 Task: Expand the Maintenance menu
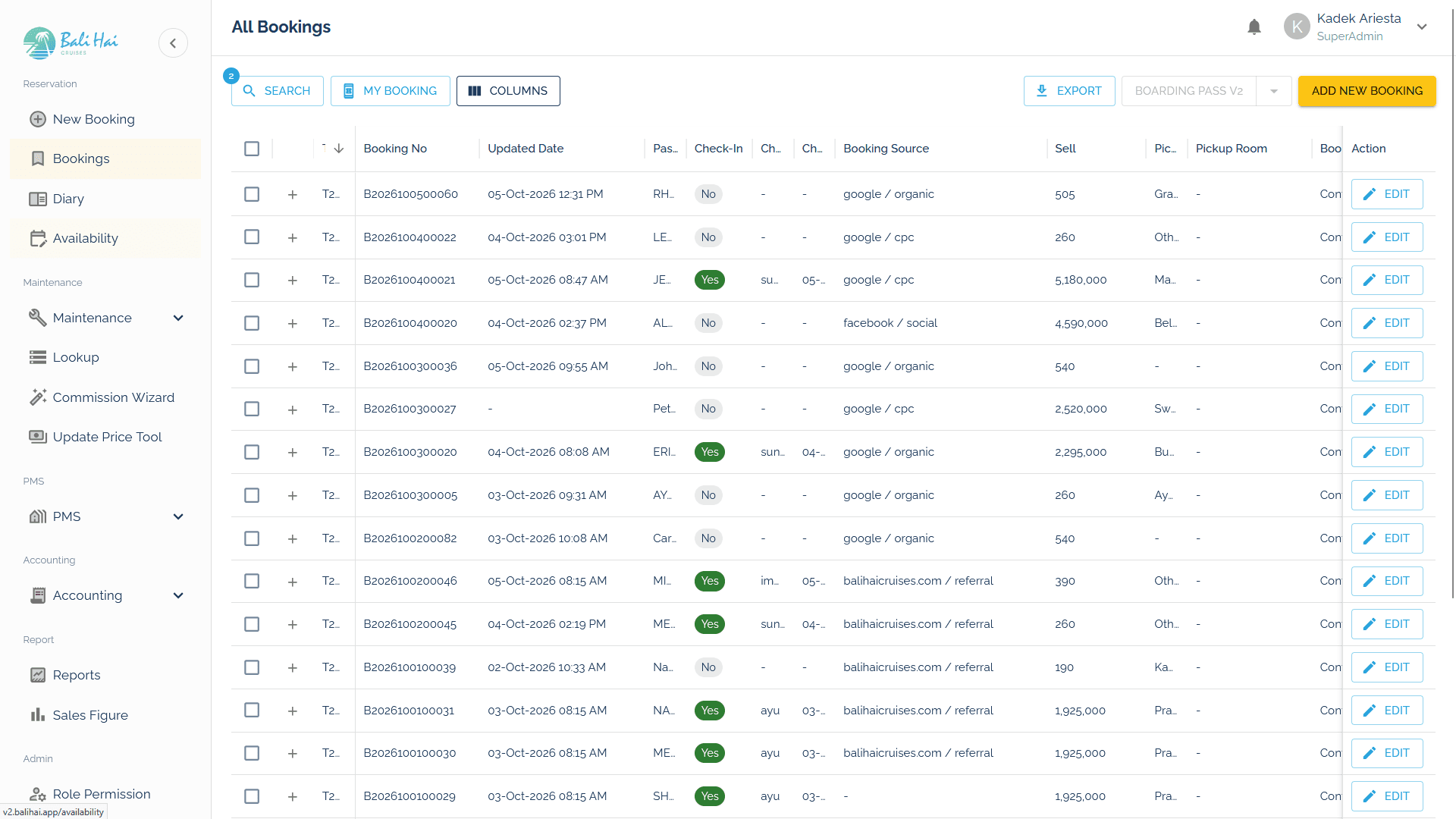point(105,318)
